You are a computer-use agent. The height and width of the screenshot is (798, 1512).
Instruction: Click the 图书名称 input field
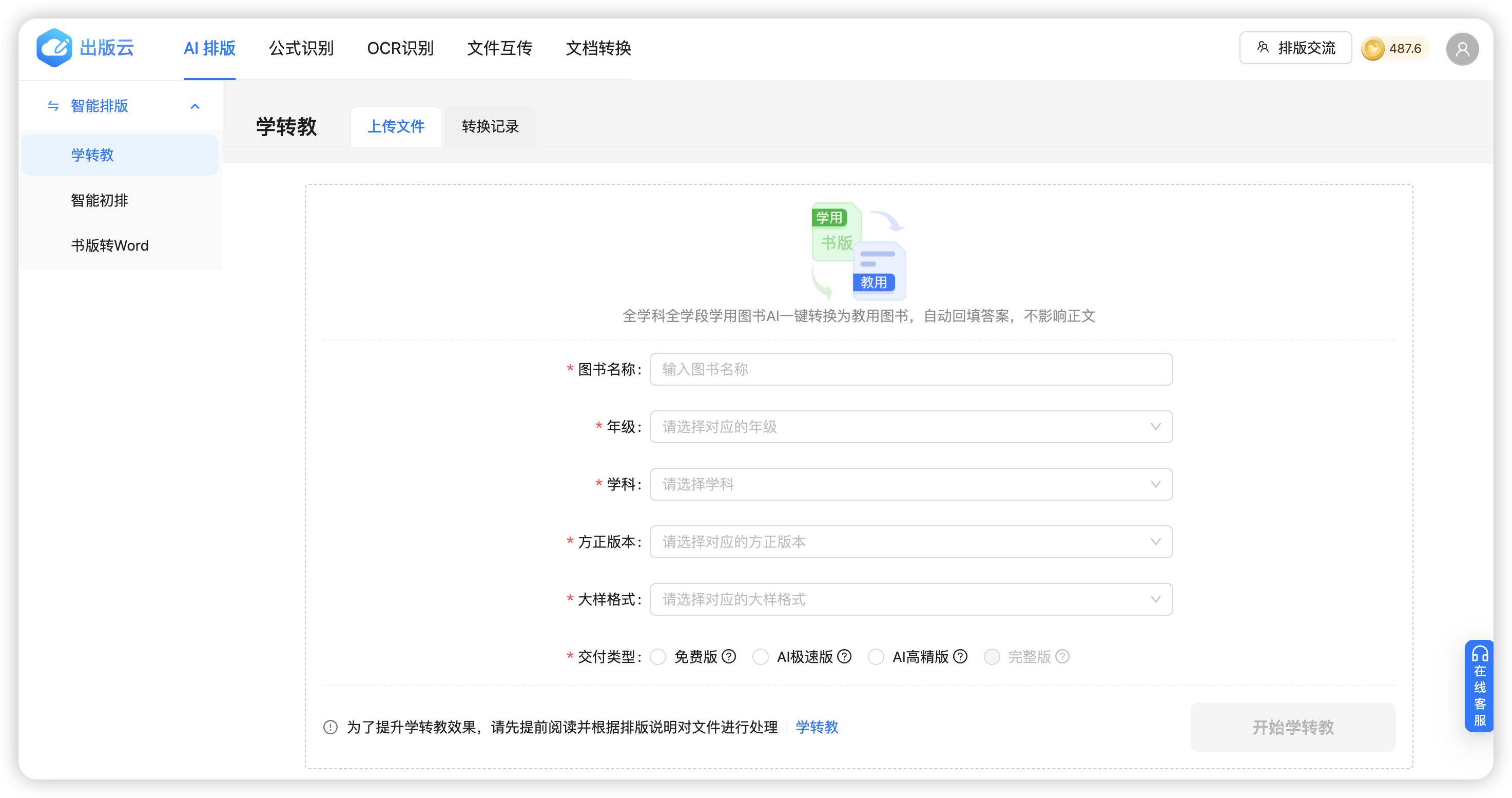click(910, 369)
